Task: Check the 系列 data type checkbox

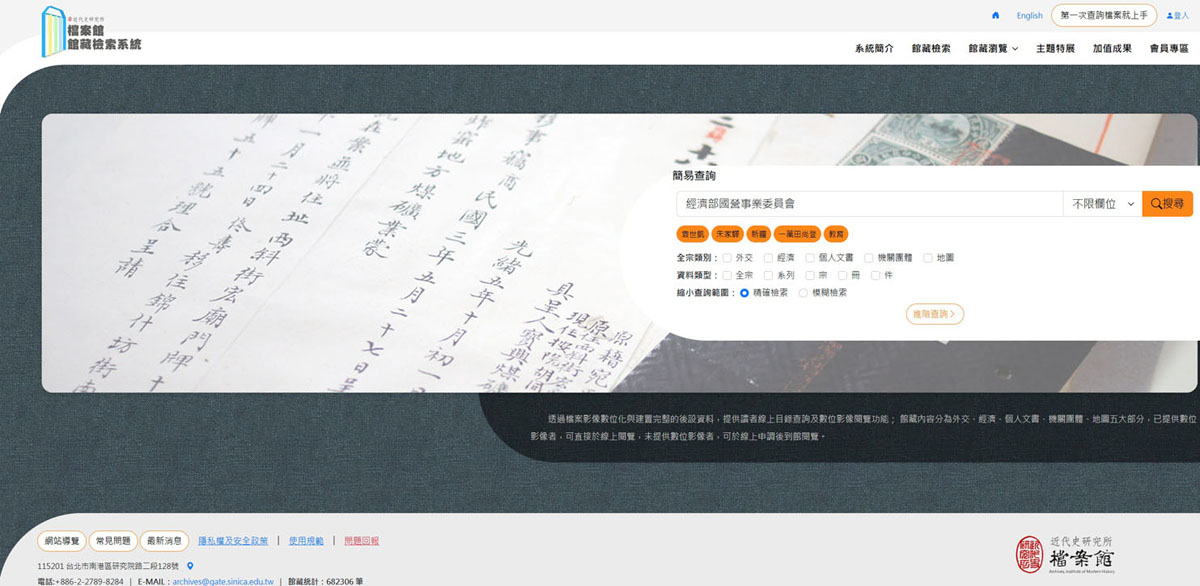Action: [768, 275]
